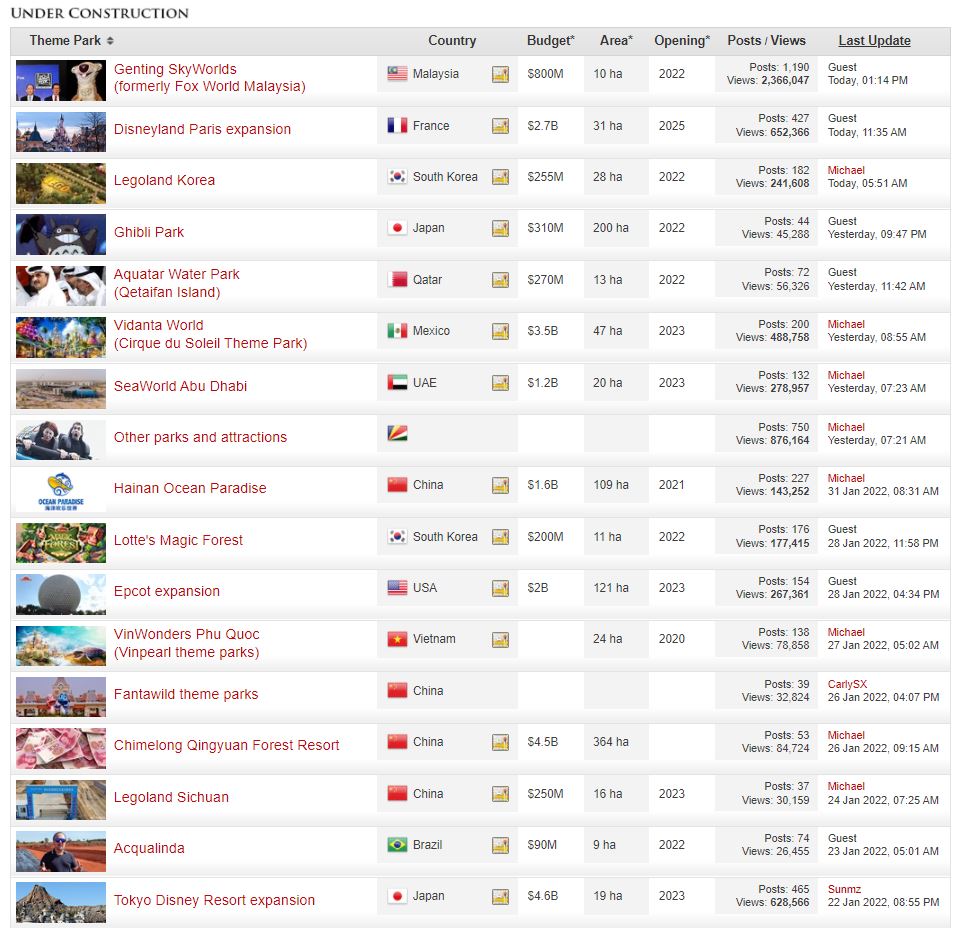Screen dimensions: 957x928
Task: Open the Legoland Sichuan thread
Action: [x=171, y=797]
